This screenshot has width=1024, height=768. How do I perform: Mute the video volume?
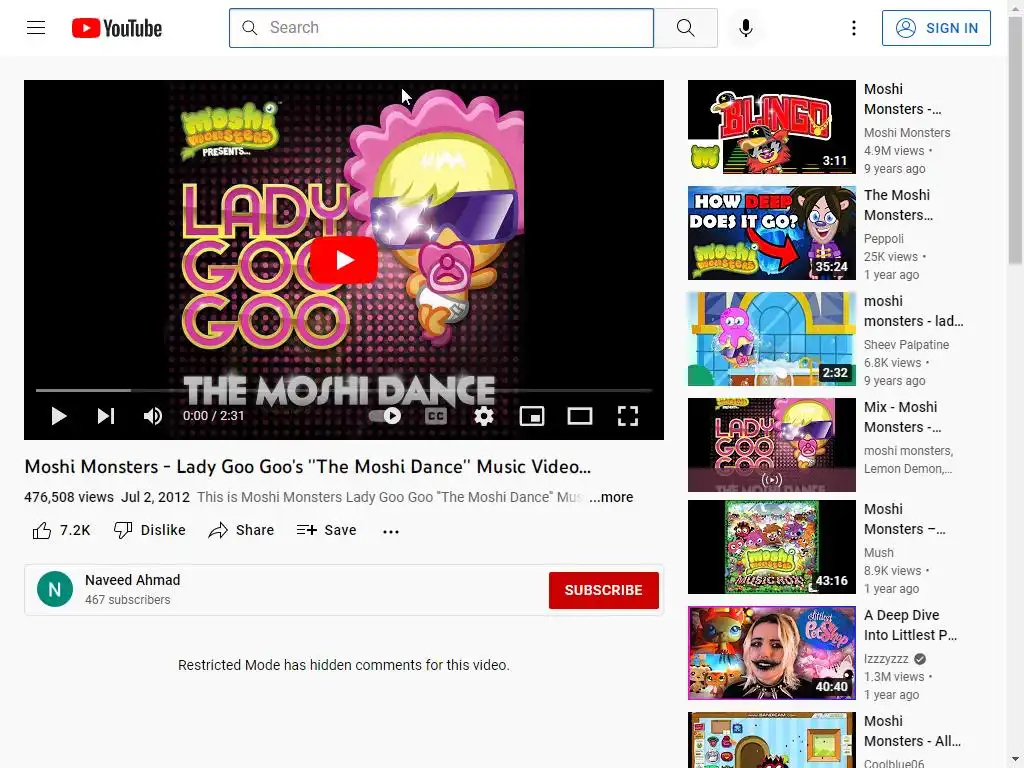tap(153, 416)
